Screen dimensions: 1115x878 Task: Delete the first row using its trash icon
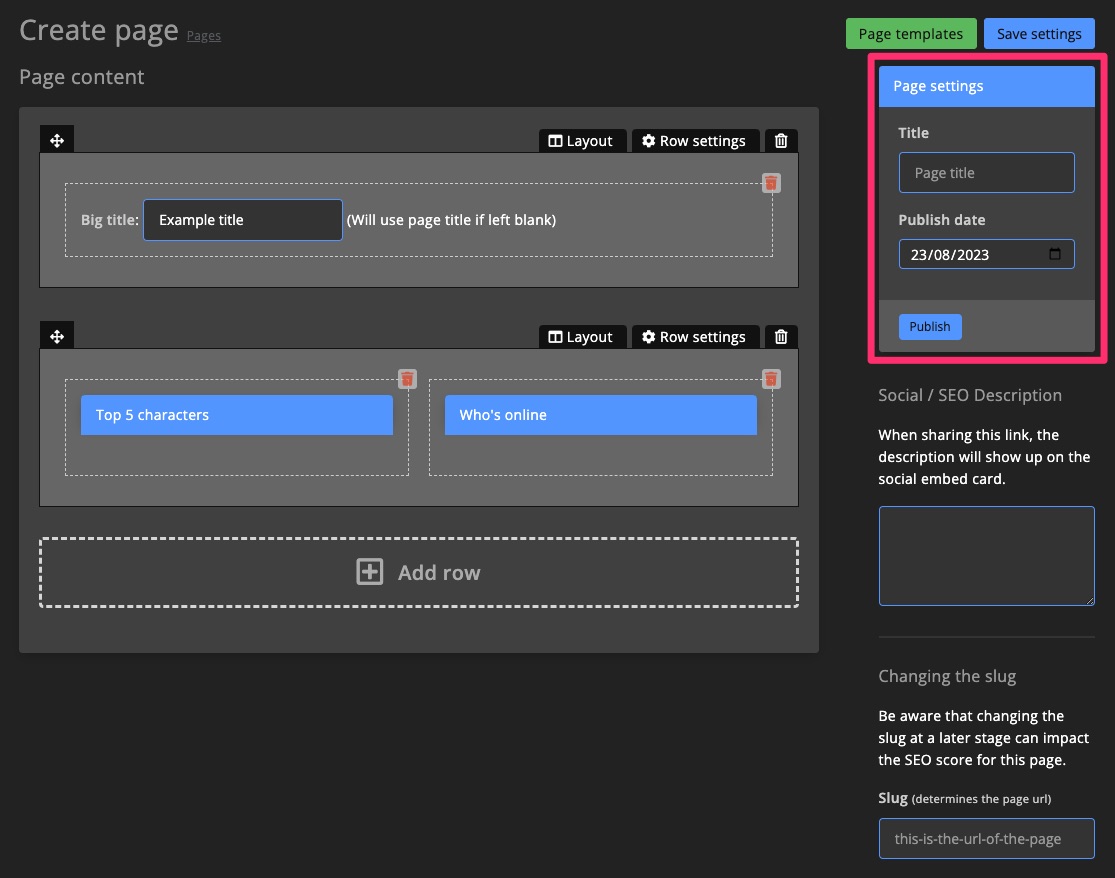[781, 140]
